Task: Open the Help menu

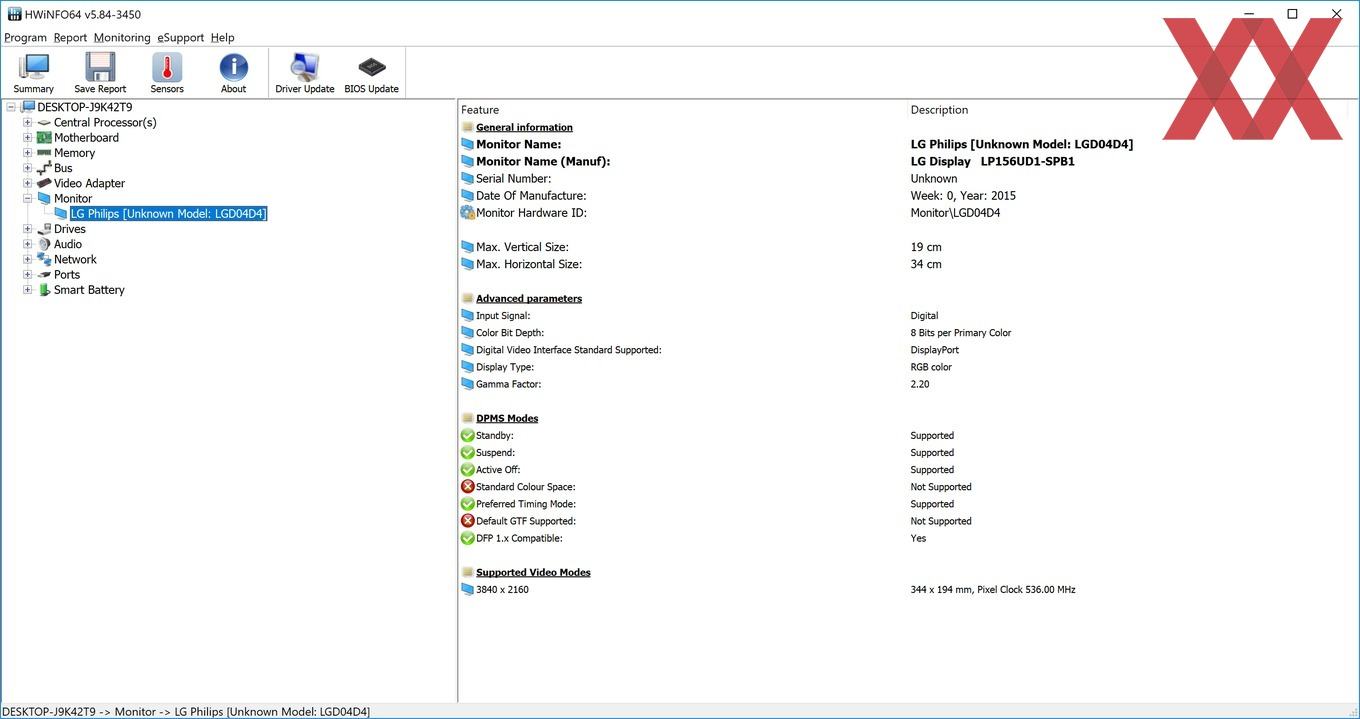Action: click(x=222, y=38)
